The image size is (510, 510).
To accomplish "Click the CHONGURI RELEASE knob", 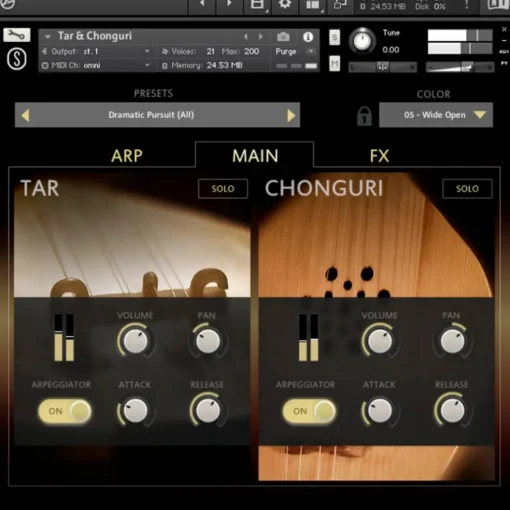I will pyautogui.click(x=452, y=410).
